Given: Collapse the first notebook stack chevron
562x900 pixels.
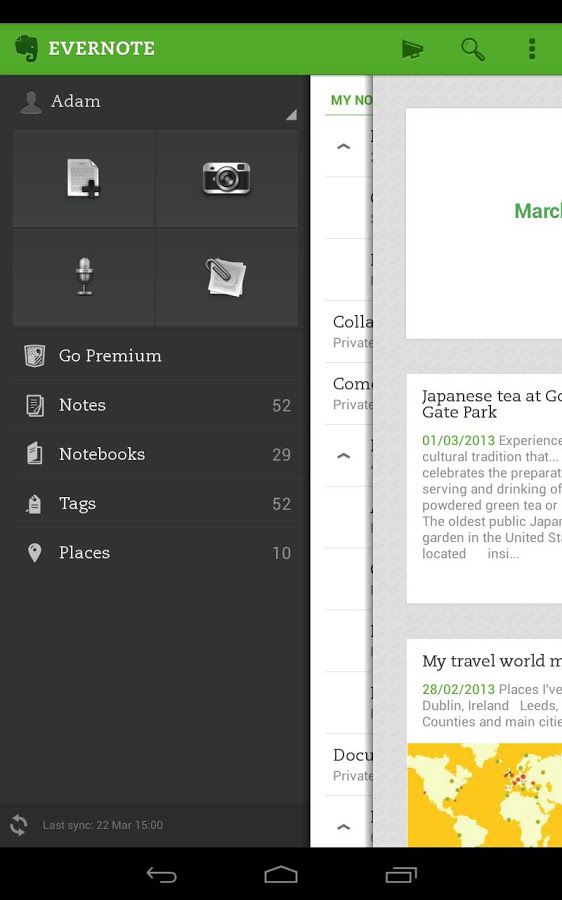Looking at the screenshot, I should (x=343, y=146).
